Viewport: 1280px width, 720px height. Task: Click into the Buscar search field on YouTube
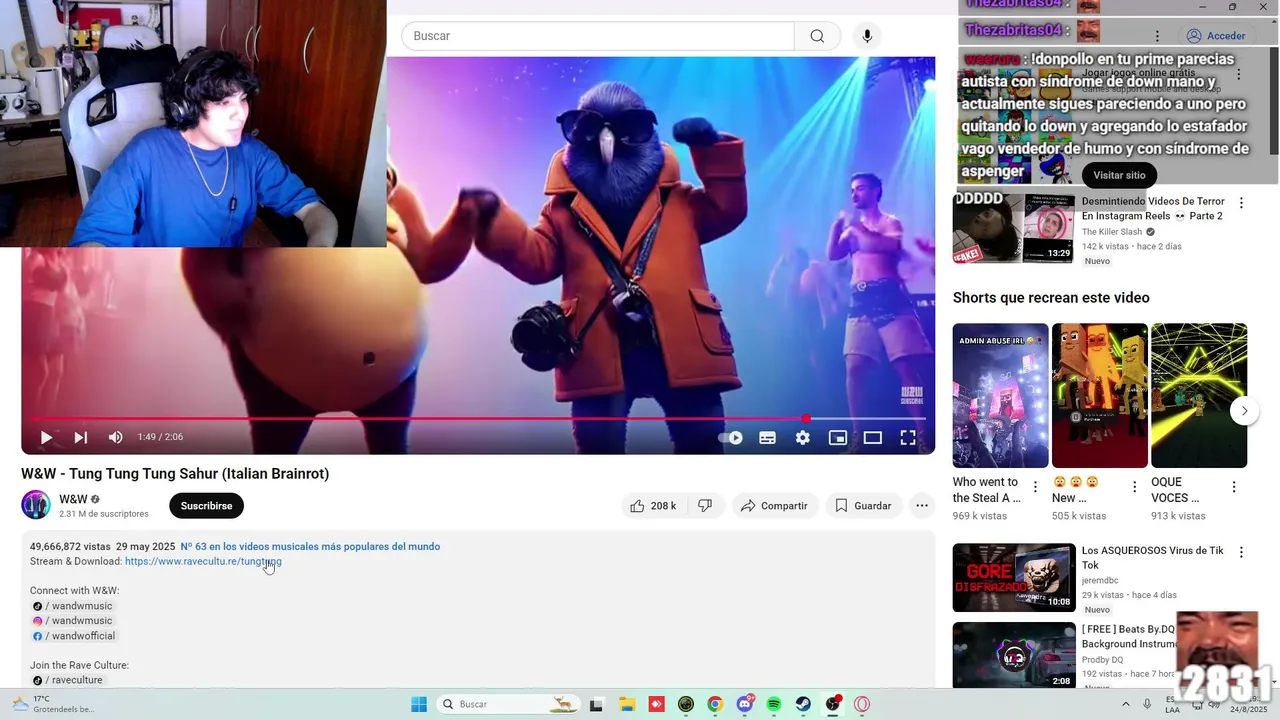click(598, 36)
